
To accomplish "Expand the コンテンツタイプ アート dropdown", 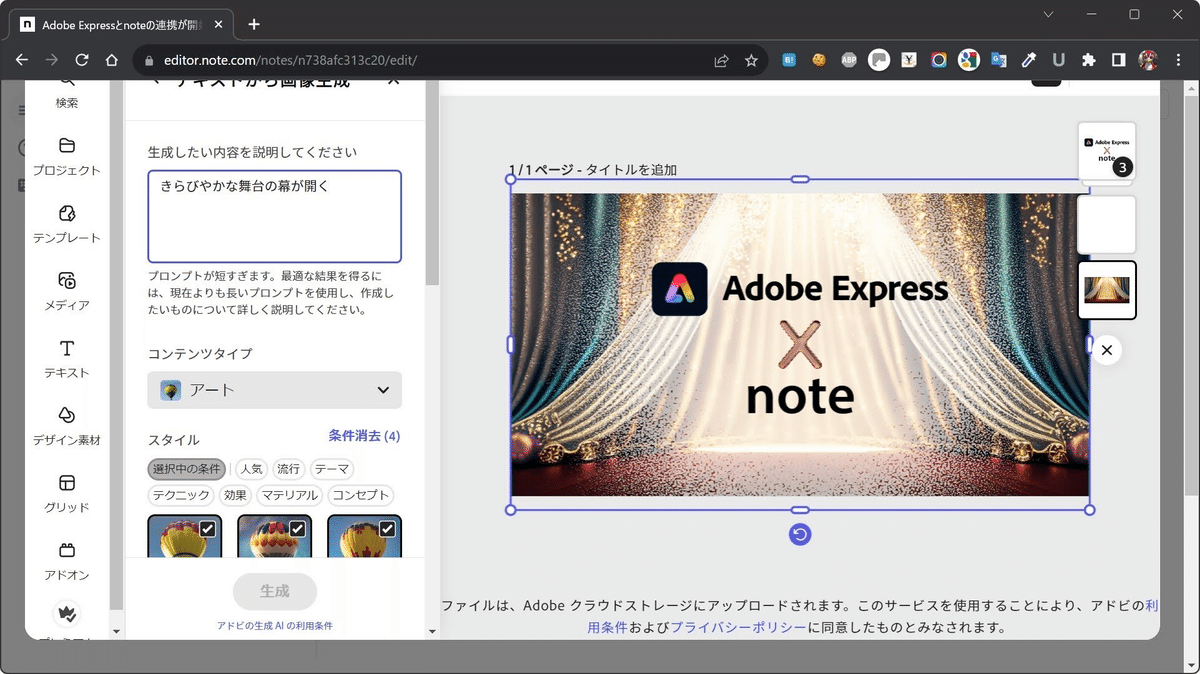I will point(275,390).
